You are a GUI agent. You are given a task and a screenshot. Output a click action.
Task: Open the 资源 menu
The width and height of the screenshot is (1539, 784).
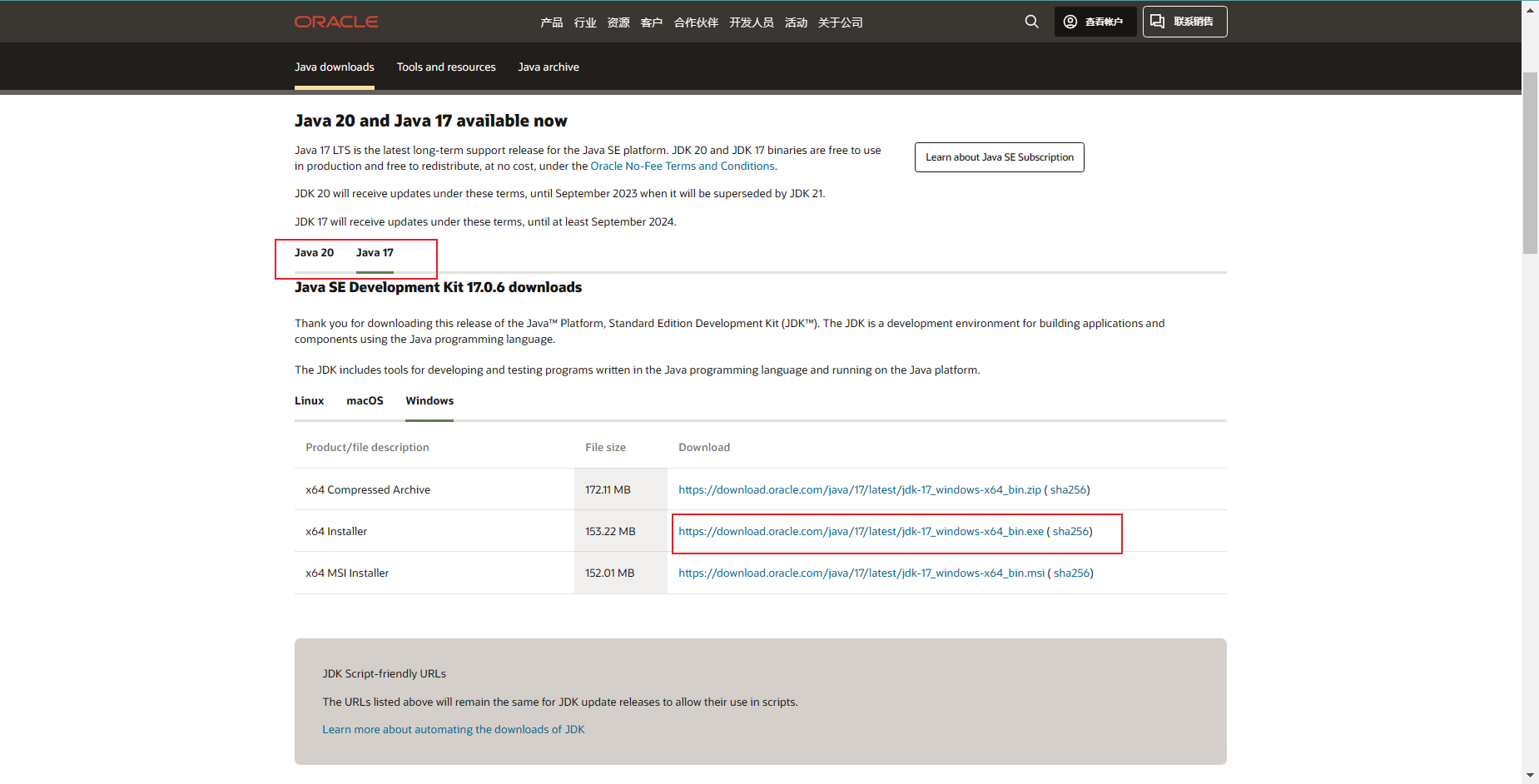click(x=618, y=22)
